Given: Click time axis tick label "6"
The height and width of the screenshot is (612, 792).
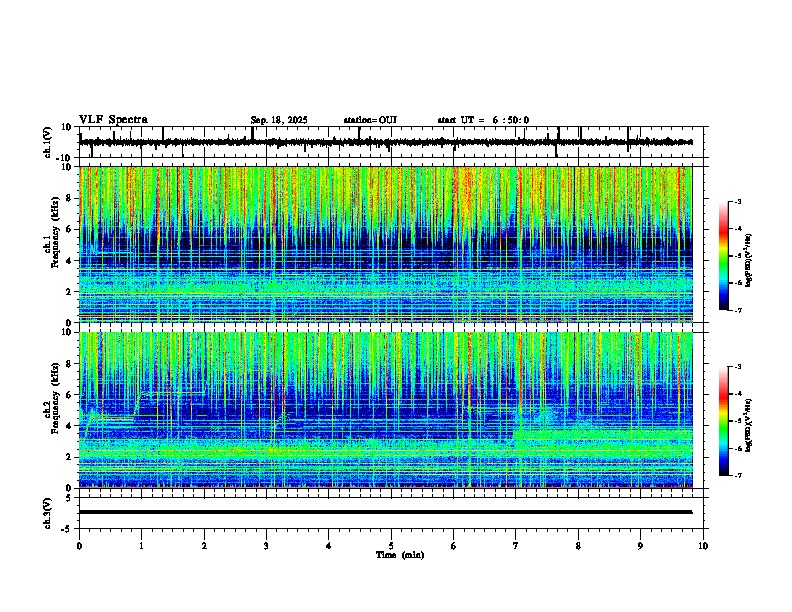Looking at the screenshot, I should [454, 546].
